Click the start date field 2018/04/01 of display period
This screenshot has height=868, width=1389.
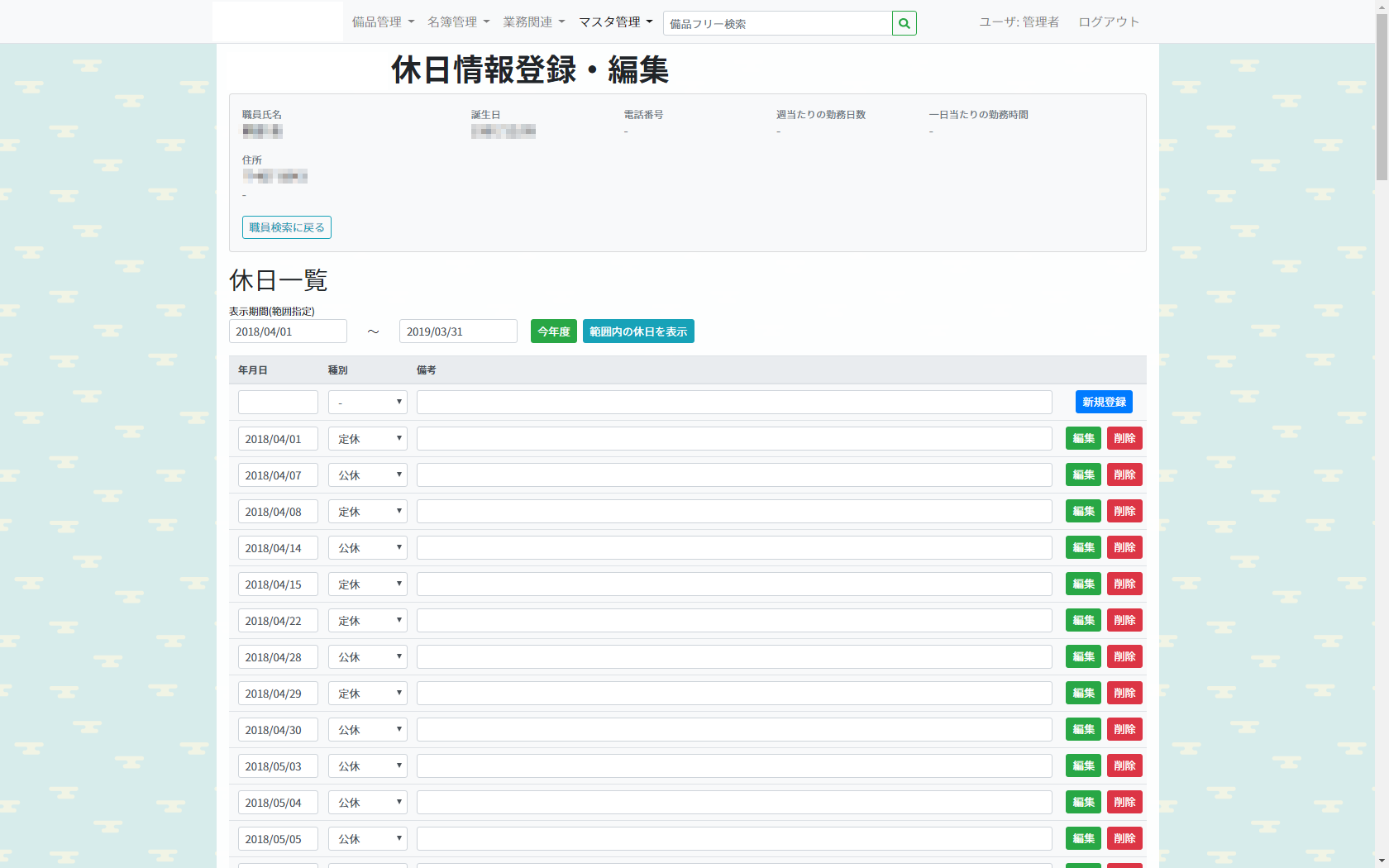(288, 331)
